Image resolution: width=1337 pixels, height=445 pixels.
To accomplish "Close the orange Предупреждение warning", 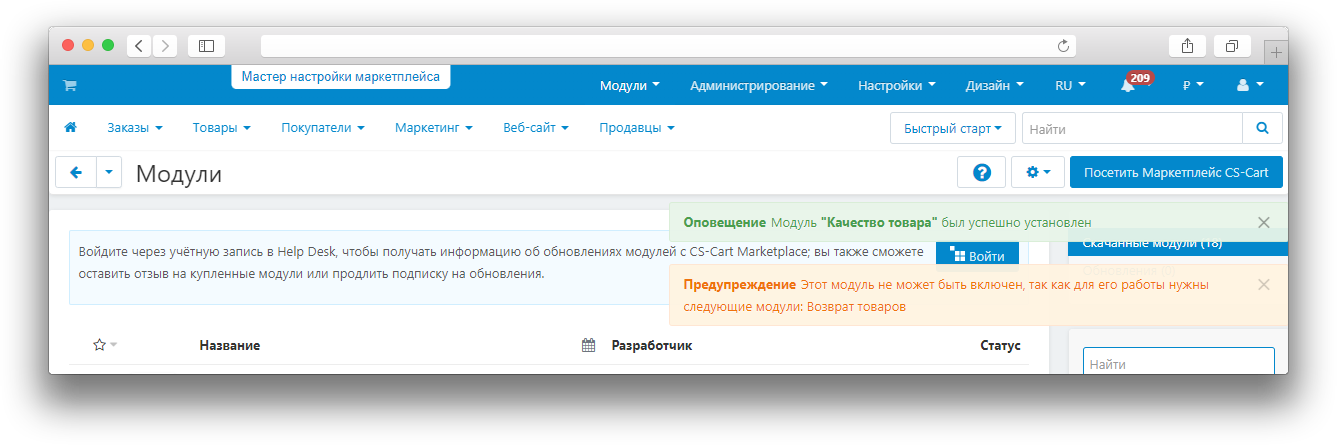I will pyautogui.click(x=1264, y=285).
